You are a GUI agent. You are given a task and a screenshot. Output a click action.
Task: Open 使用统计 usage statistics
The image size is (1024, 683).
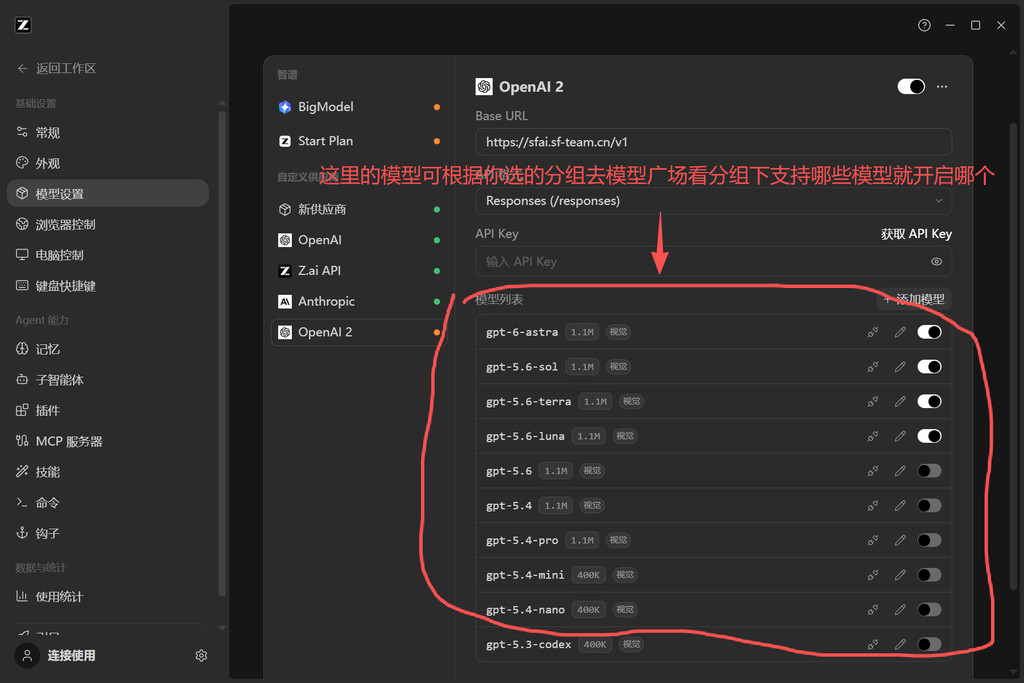click(x=108, y=597)
